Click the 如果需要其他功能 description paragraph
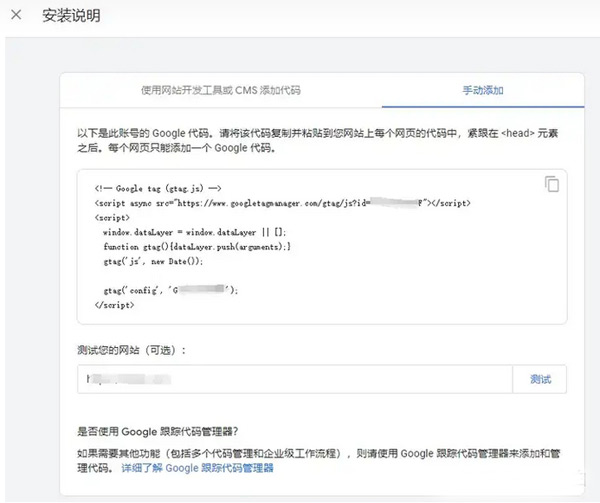 (318, 461)
